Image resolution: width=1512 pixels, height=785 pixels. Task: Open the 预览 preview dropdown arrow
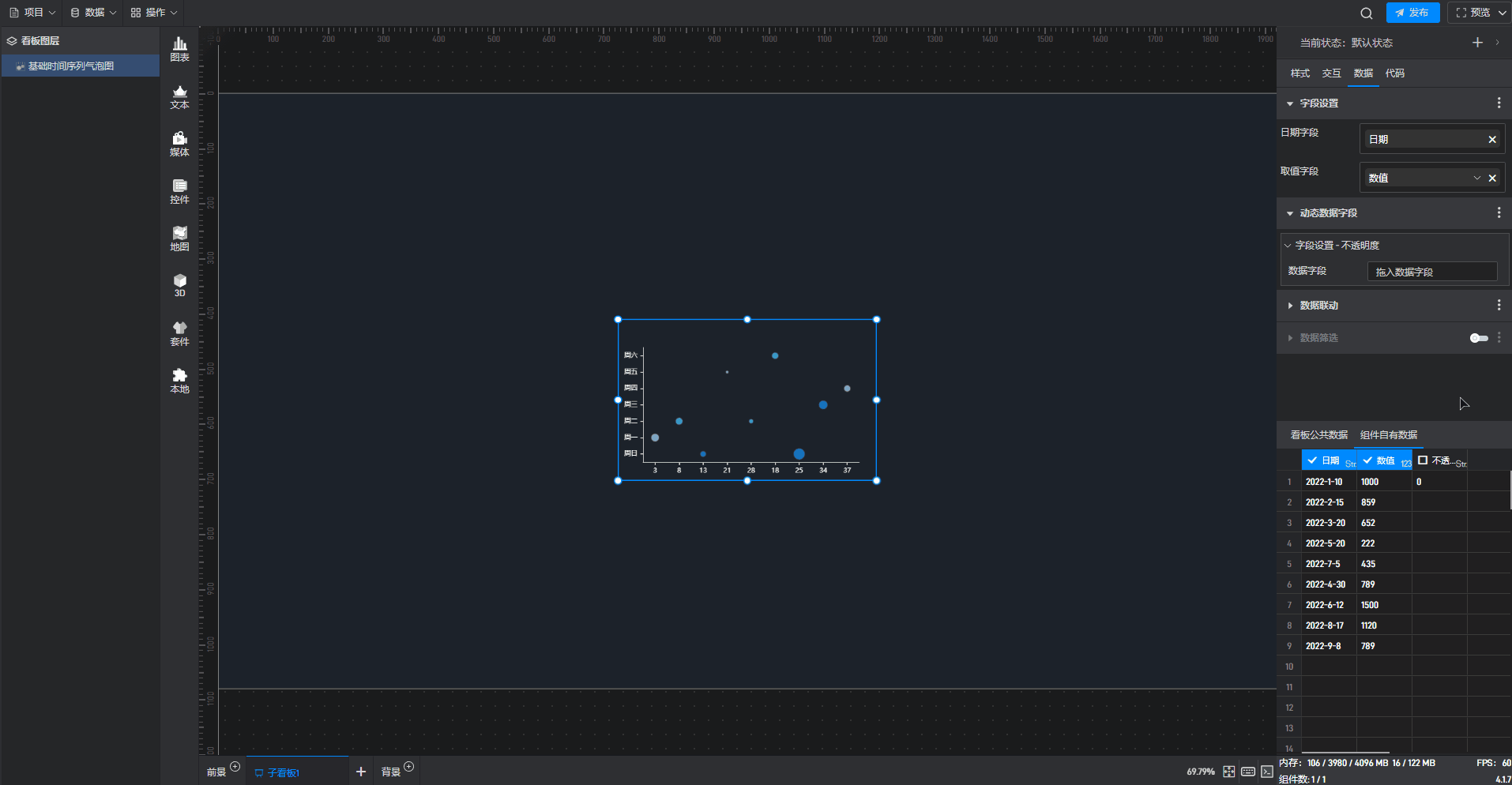(x=1502, y=13)
